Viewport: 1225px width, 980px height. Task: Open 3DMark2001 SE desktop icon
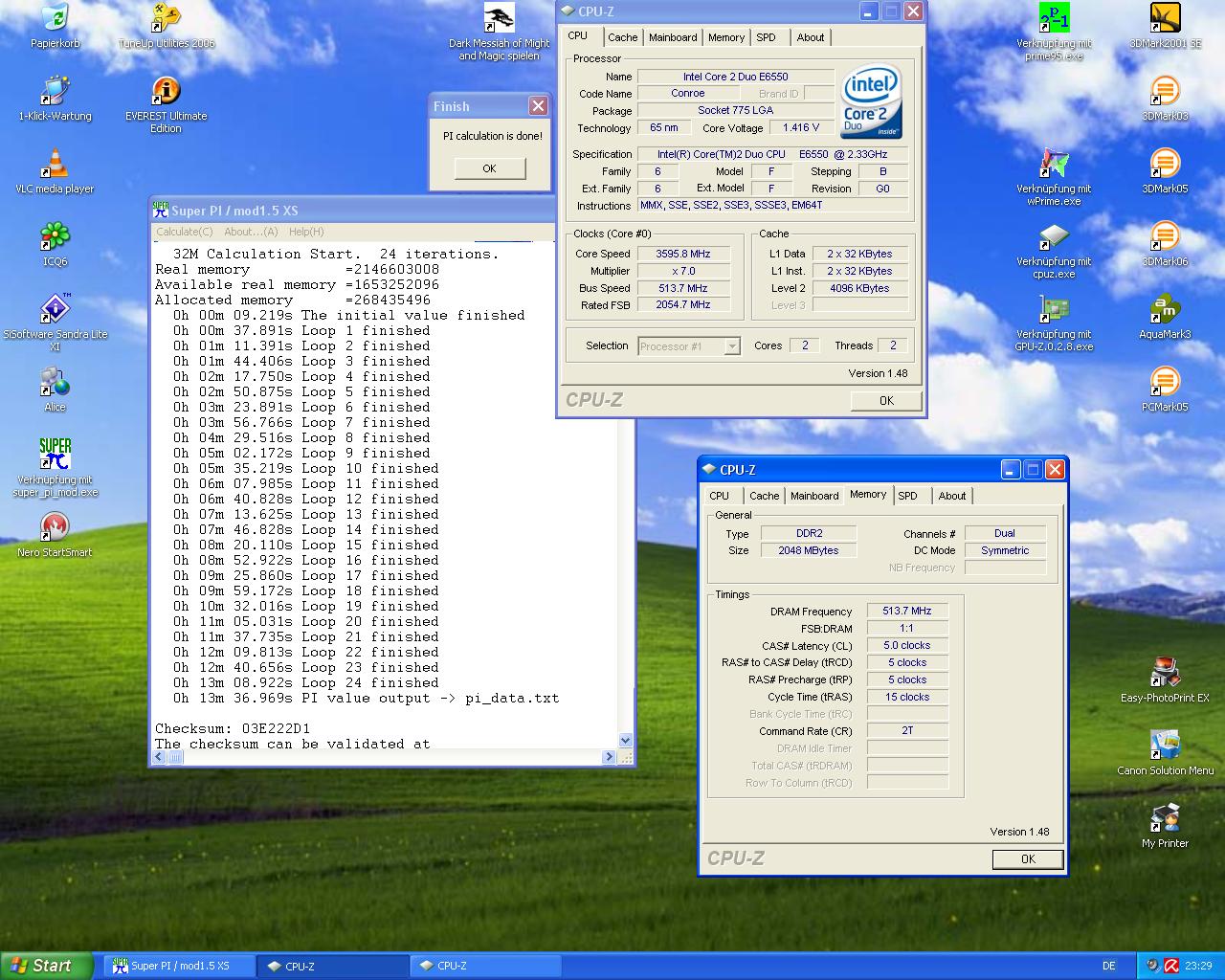(x=1165, y=19)
